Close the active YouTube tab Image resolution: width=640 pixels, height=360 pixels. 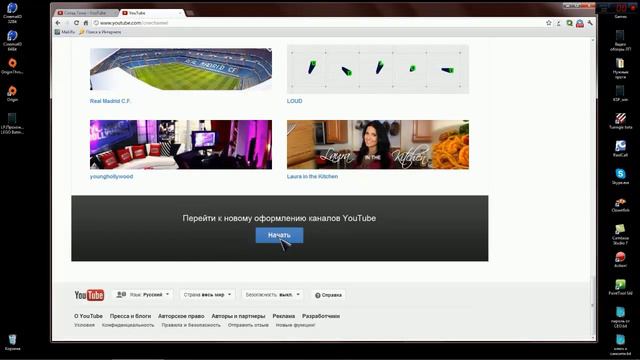(x=180, y=13)
